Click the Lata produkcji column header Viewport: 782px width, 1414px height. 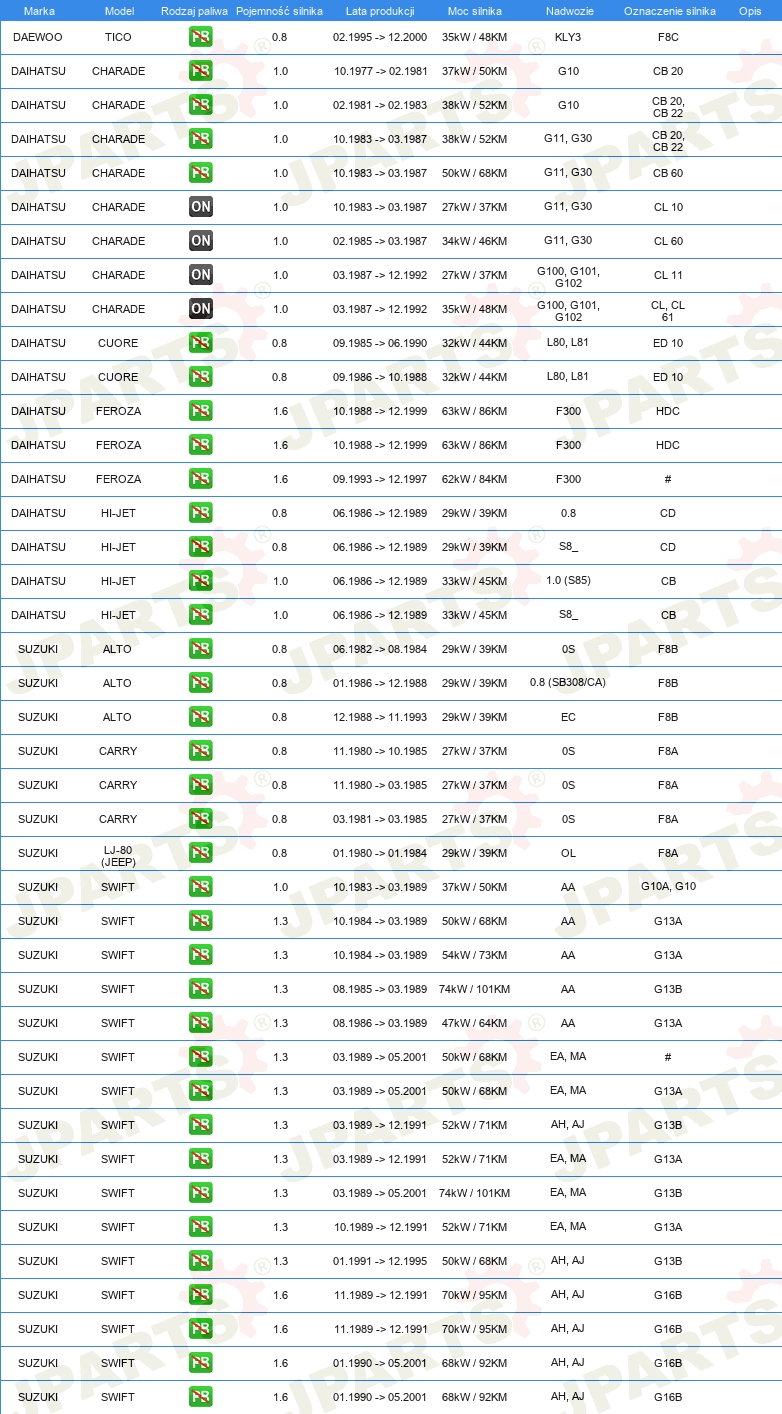pyautogui.click(x=380, y=11)
